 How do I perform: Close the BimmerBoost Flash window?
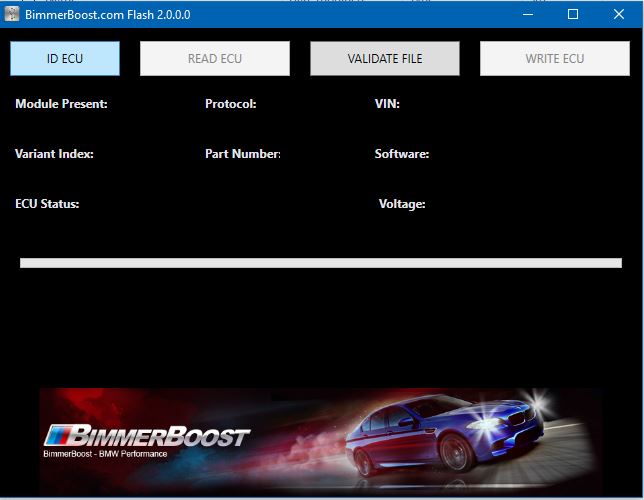[x=619, y=15]
